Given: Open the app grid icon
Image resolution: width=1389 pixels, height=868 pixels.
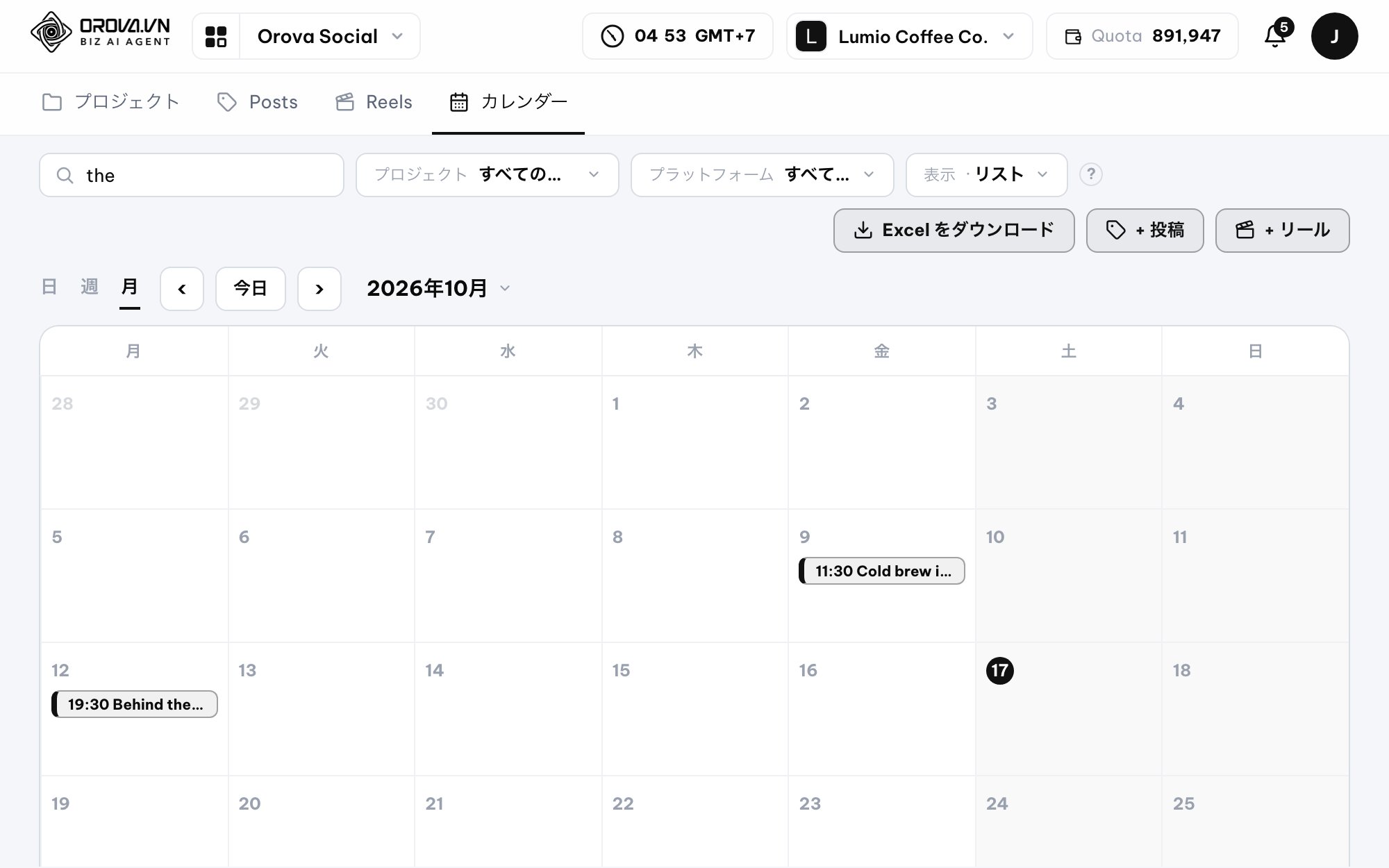Looking at the screenshot, I should [x=216, y=36].
